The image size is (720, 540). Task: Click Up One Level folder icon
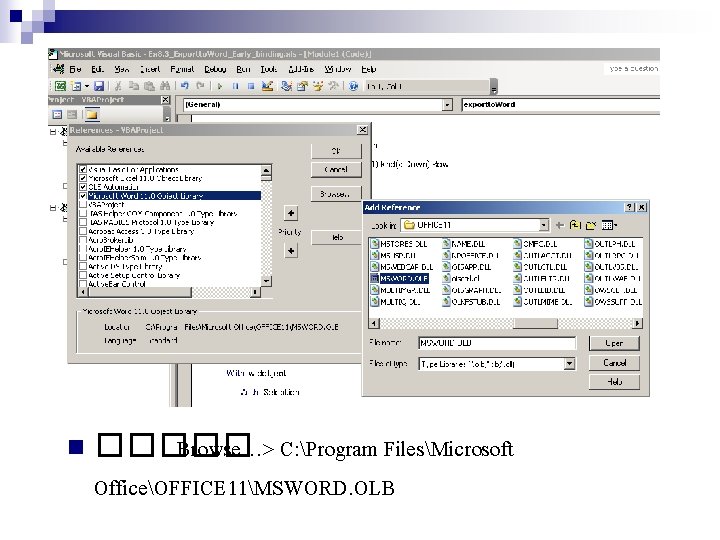click(x=575, y=225)
